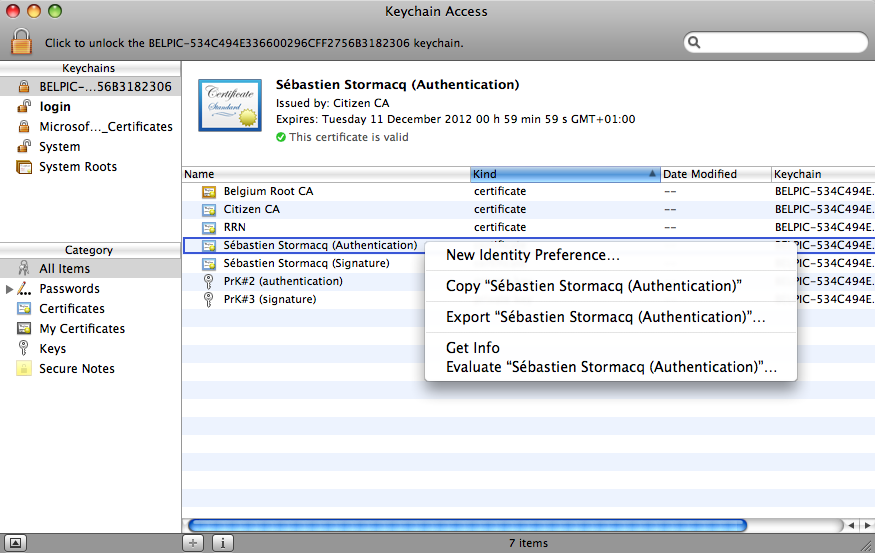Click the Sébastien Stormacq (Authentication) row icon
The image size is (875, 553).
209,246
